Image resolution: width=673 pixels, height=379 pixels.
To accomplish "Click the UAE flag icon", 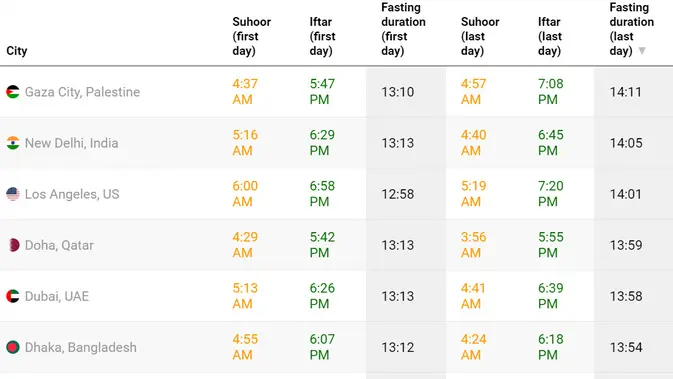I will coord(13,296).
